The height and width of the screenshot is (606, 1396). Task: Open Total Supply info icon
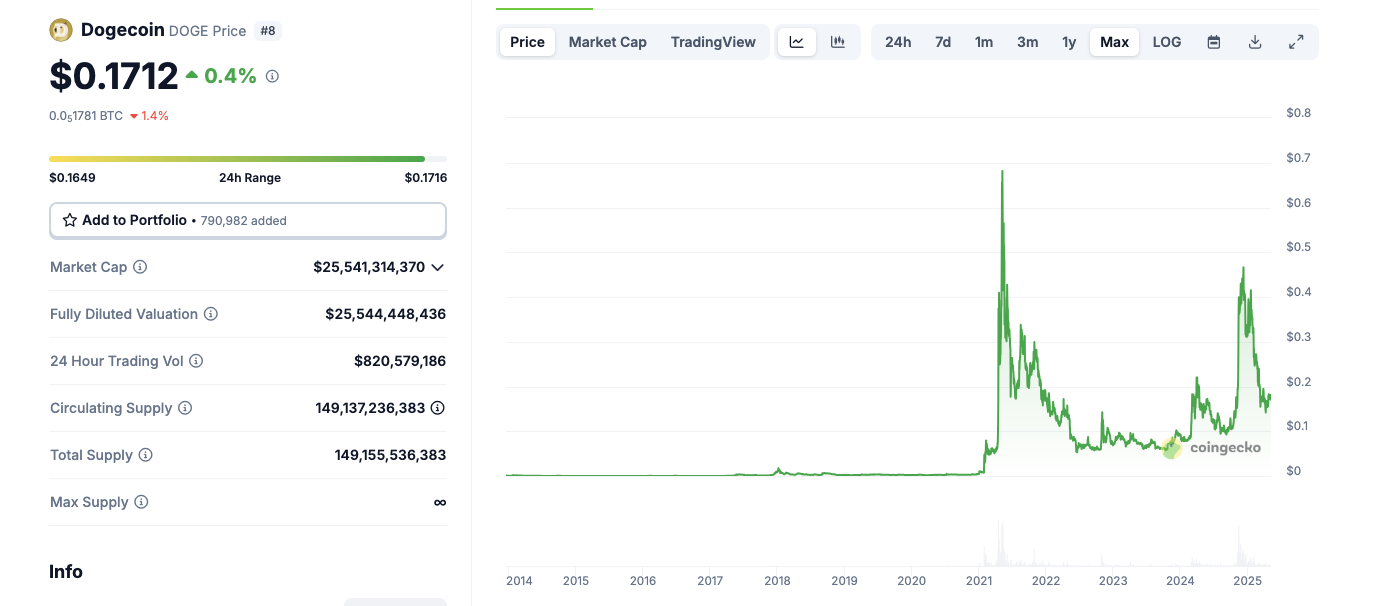(x=145, y=455)
